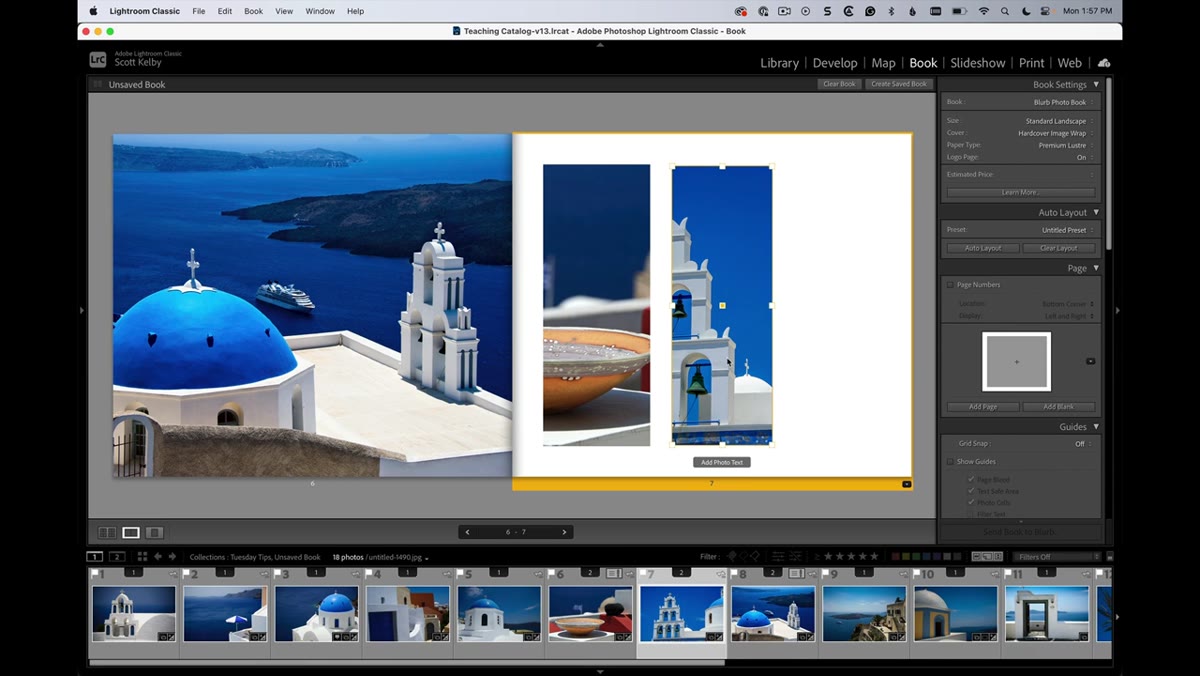Open the Filters Off dropdown
The width and height of the screenshot is (1200, 676).
(1056, 557)
